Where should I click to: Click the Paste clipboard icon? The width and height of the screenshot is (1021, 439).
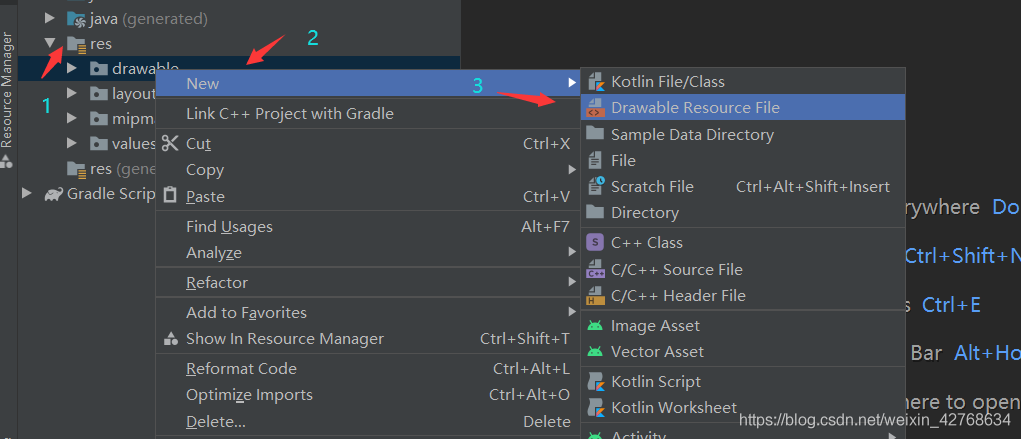[170, 196]
